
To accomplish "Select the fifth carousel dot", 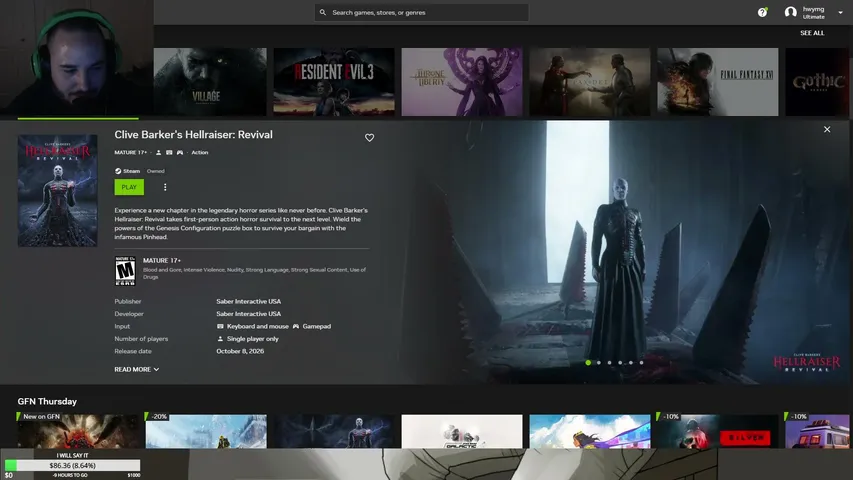I will point(631,362).
